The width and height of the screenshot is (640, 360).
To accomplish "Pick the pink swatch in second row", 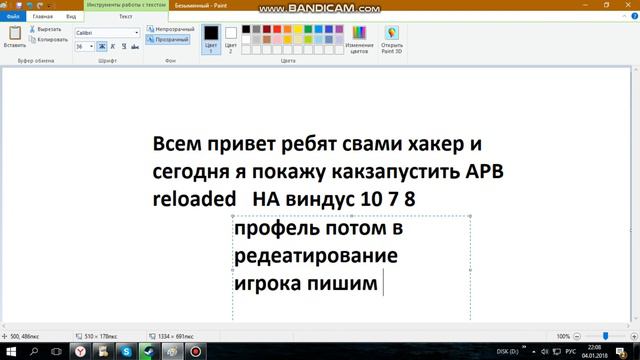I will click(277, 40).
